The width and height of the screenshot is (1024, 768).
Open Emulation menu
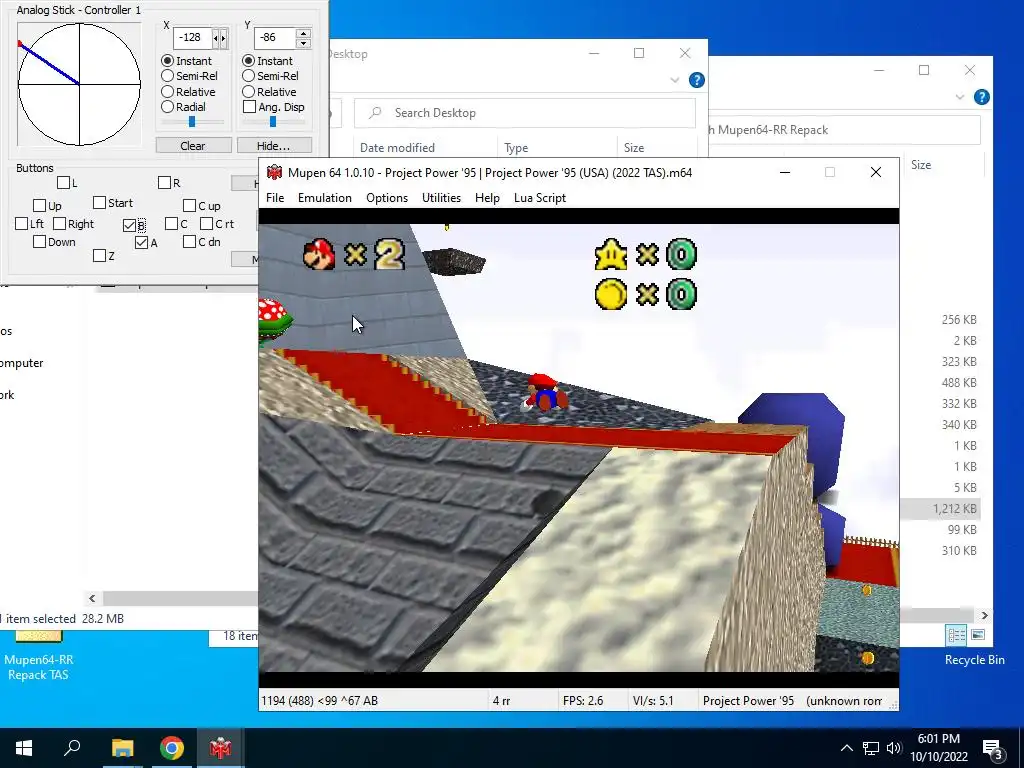325,198
